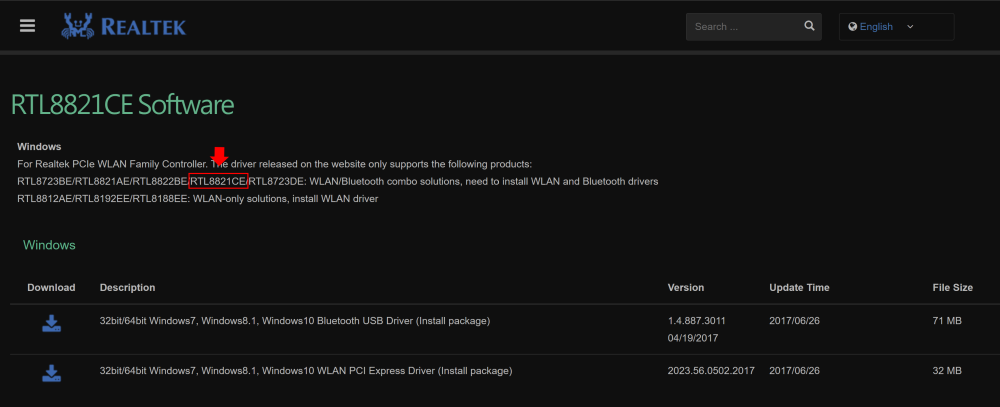The image size is (1000, 407).
Task: Click the RTL8821CE Software page title
Action: [x=122, y=105]
